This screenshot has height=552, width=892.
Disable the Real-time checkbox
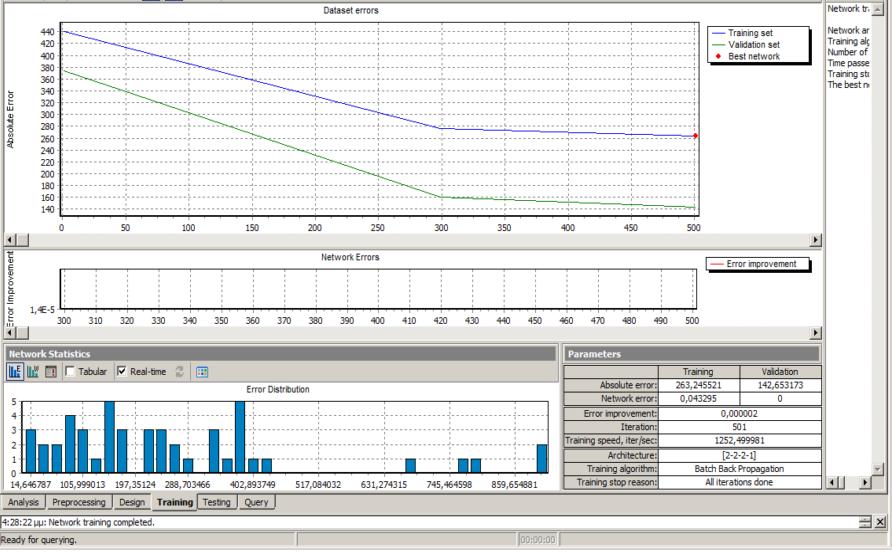(x=121, y=372)
